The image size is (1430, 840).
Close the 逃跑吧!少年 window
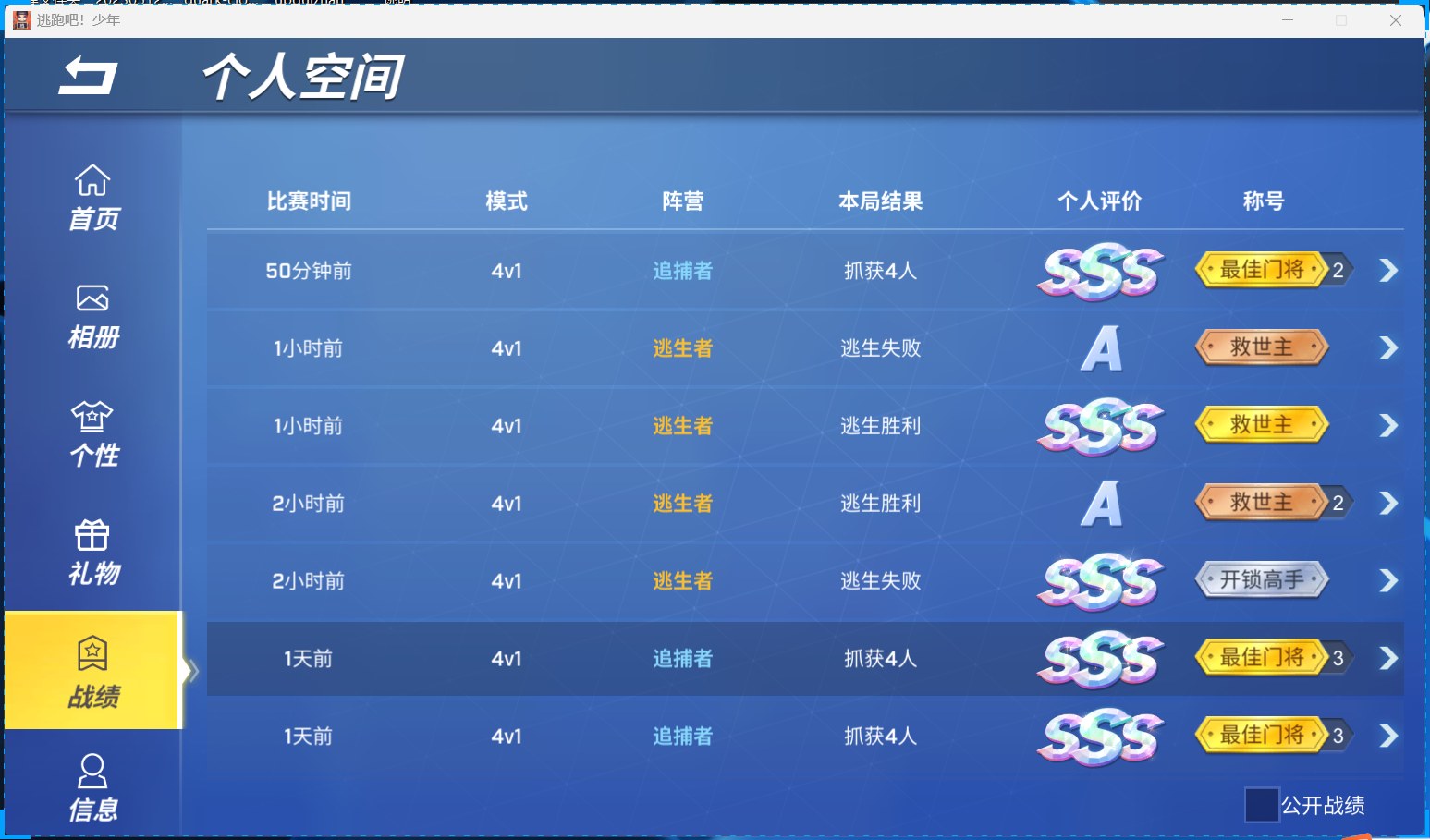(1396, 19)
